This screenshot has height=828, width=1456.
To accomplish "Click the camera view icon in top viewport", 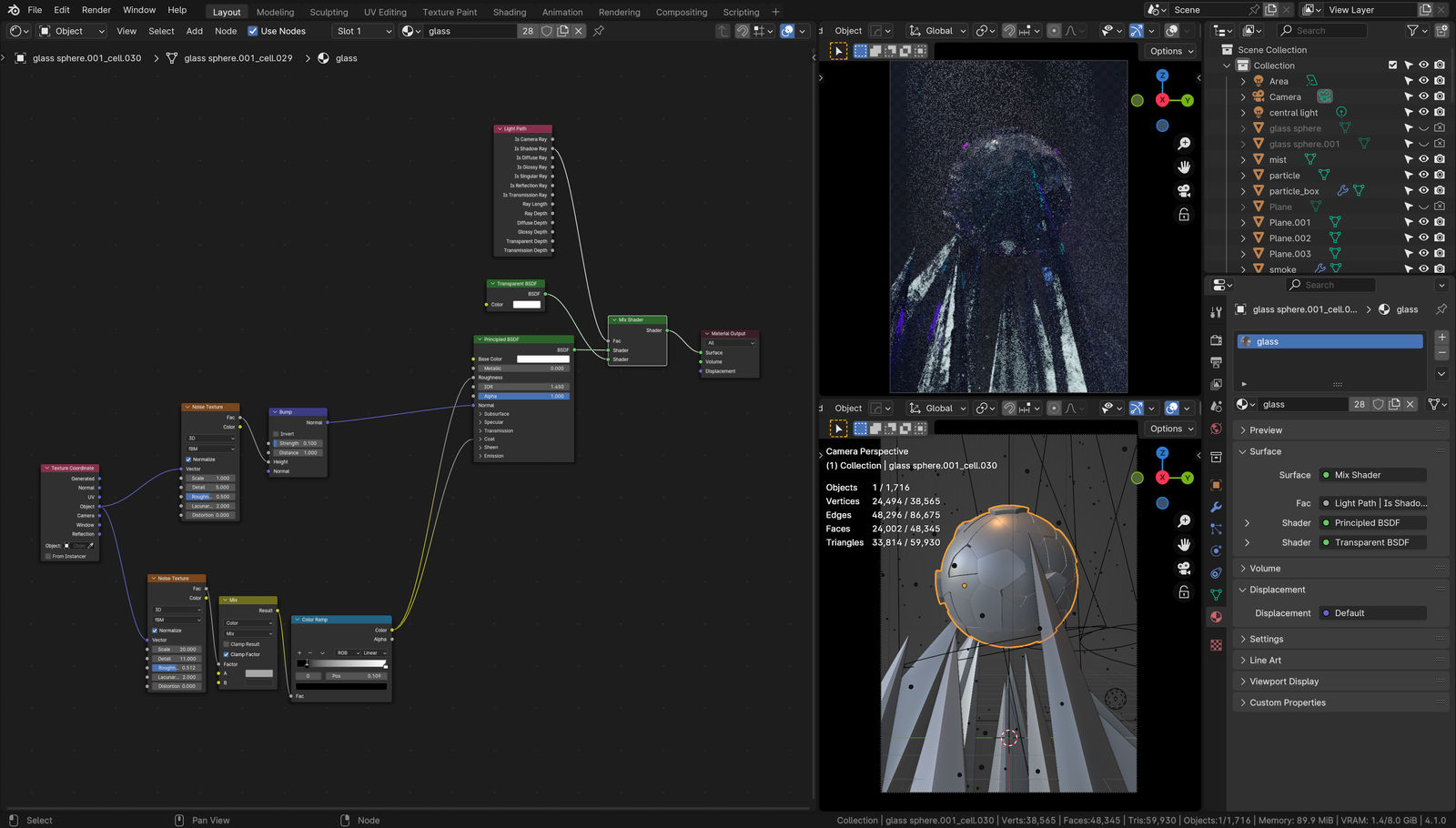I will click(1184, 191).
